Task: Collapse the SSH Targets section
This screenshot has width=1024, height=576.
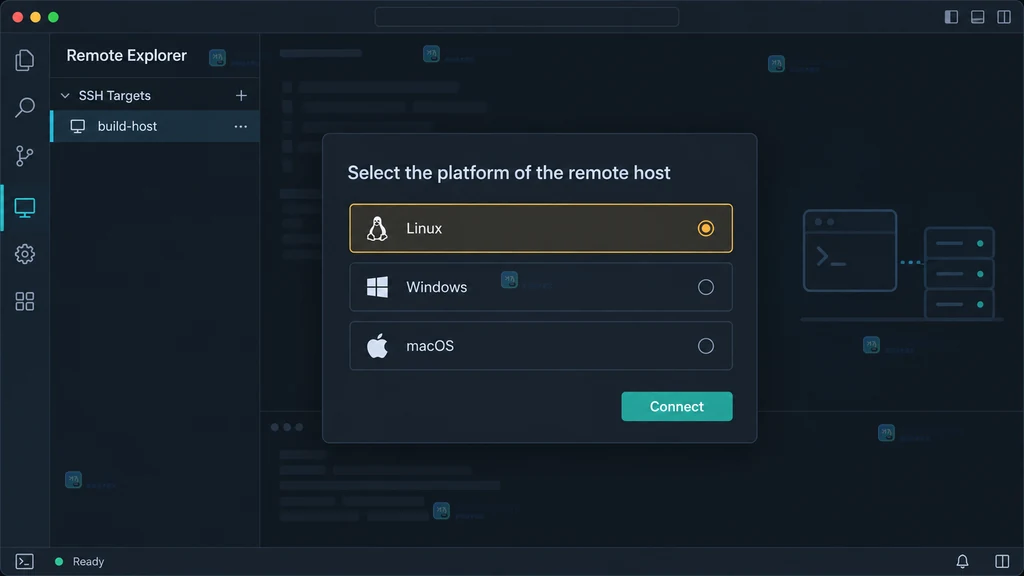Action: pyautogui.click(x=65, y=95)
